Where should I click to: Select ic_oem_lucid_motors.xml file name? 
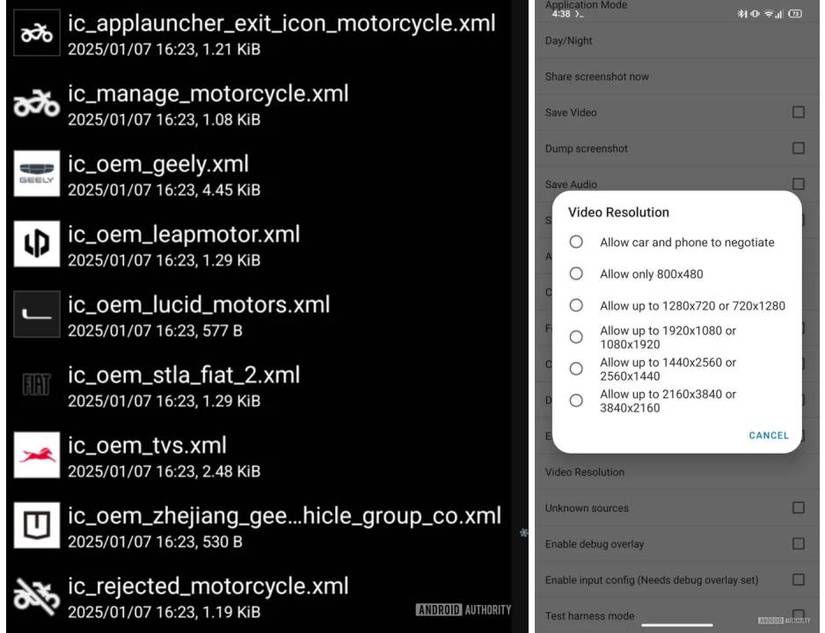[198, 305]
